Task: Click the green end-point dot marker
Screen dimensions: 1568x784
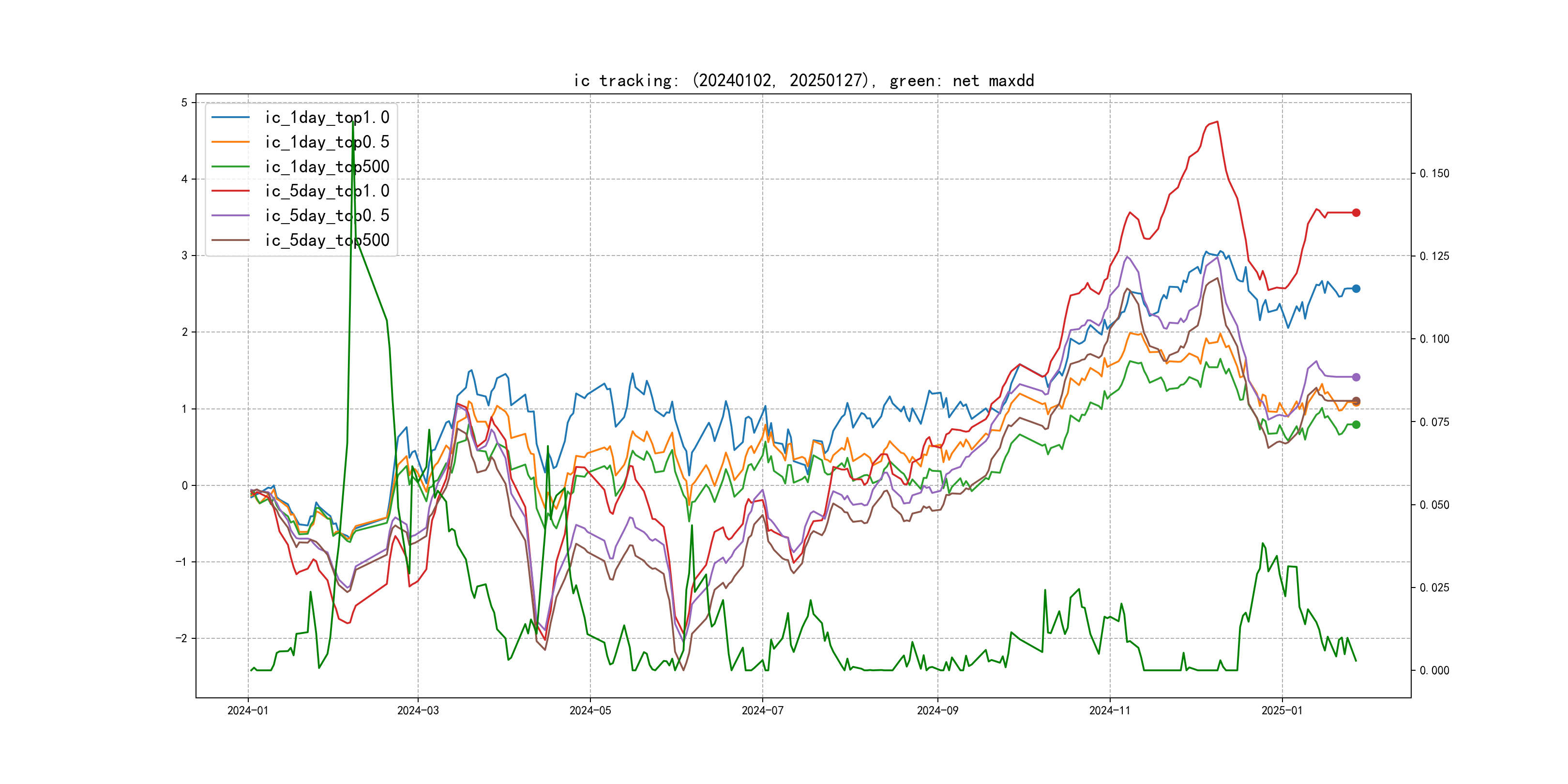Action: pos(1356,425)
